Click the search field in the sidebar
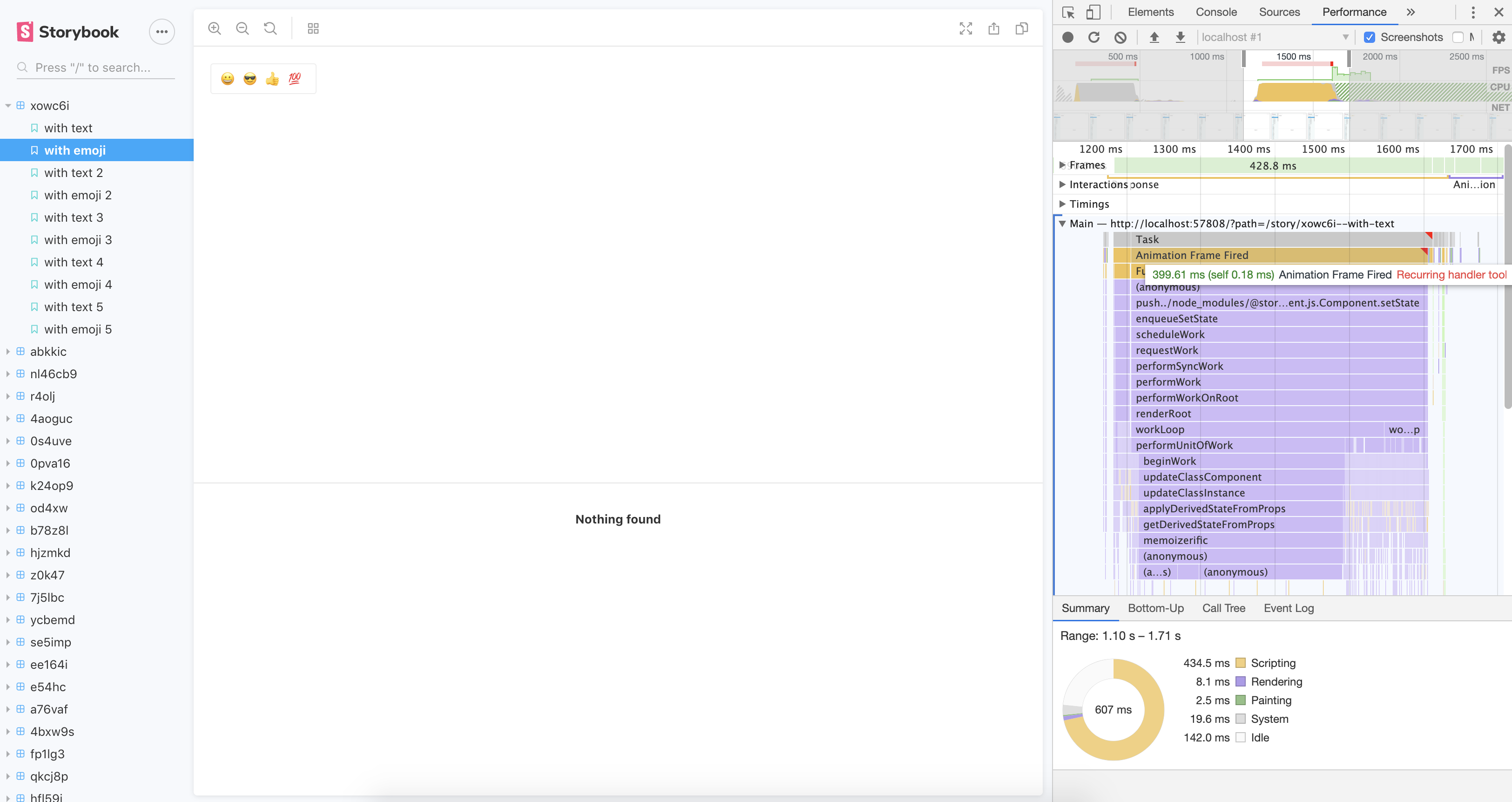The width and height of the screenshot is (1512, 802). coord(95,67)
